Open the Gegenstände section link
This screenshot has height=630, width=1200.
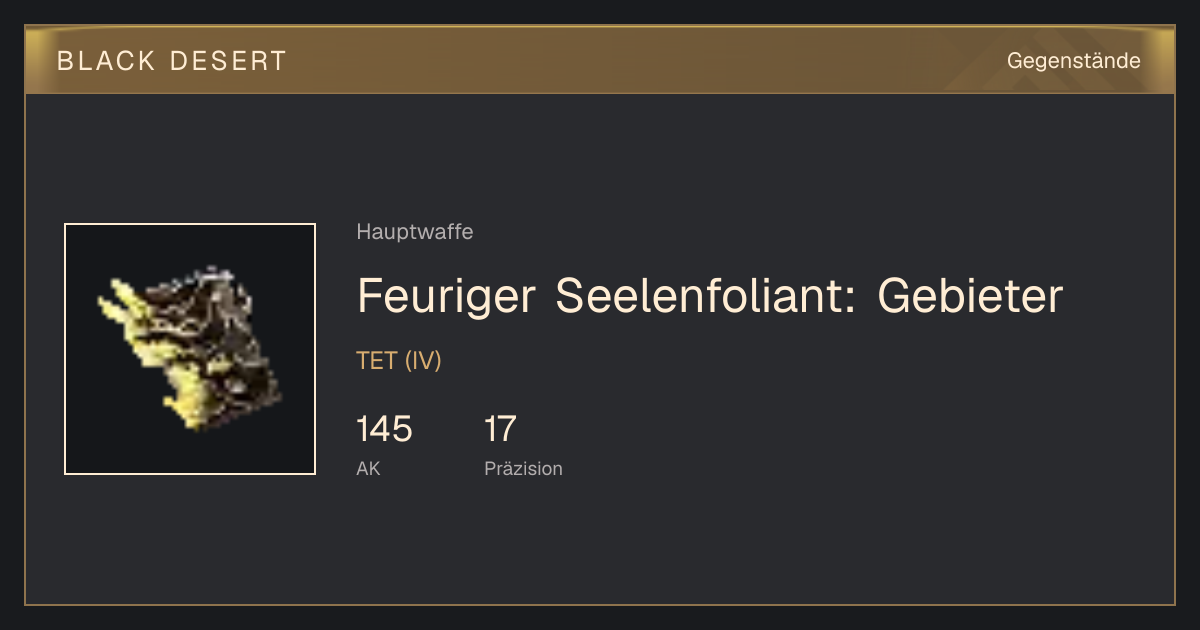1073,61
